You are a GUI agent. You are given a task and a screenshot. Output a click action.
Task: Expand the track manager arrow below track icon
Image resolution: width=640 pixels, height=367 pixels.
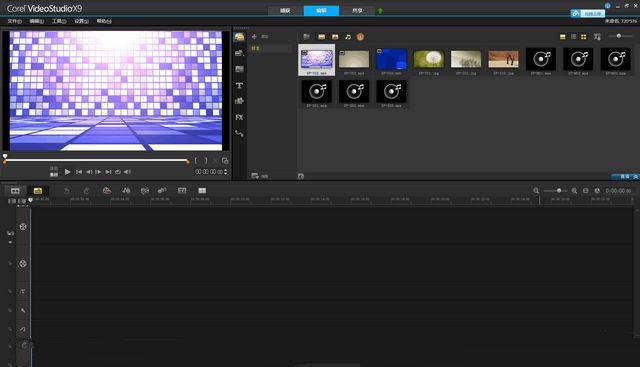click(10, 242)
